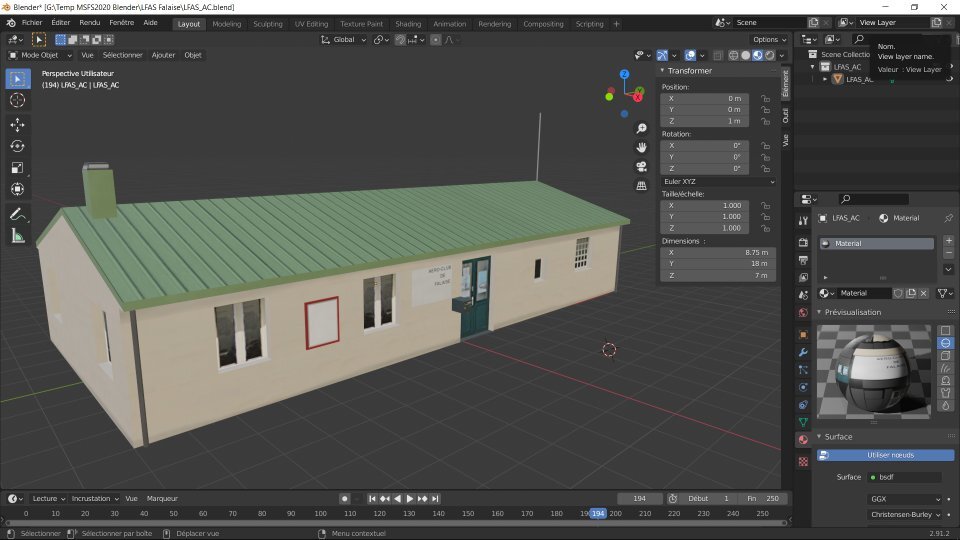Jump to the timeline end frame
The height and width of the screenshot is (540, 960).
coord(436,498)
